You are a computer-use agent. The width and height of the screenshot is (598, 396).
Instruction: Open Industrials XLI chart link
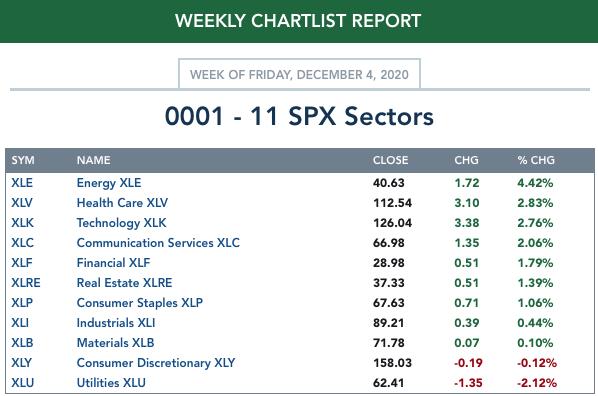(116, 323)
